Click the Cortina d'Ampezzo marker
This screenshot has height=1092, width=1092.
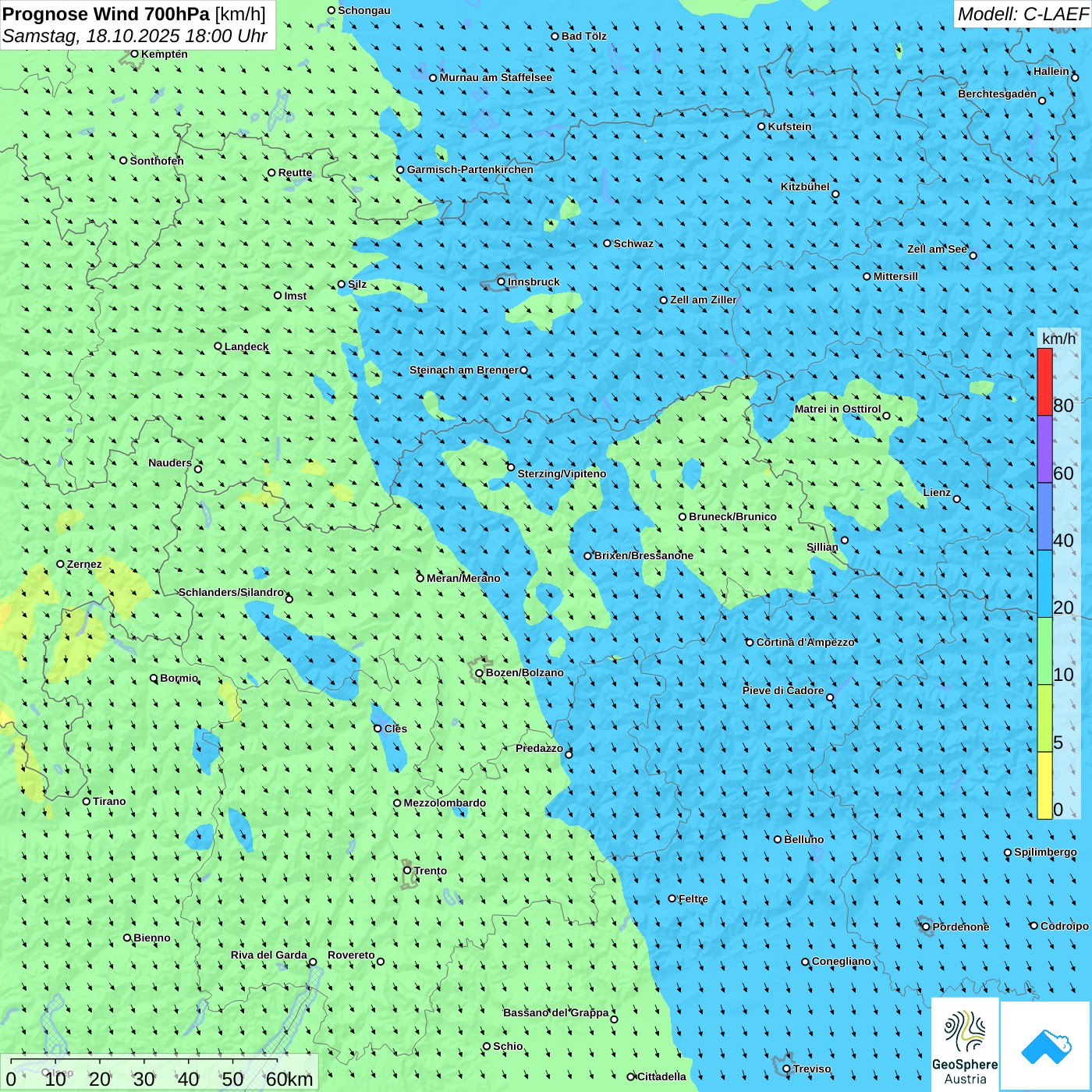pyautogui.click(x=750, y=642)
